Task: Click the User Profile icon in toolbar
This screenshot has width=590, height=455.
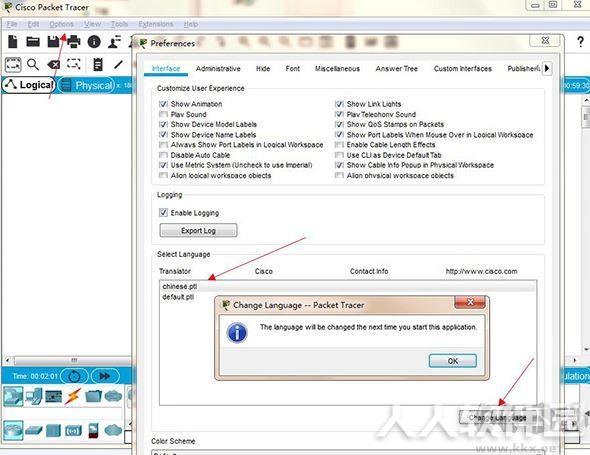Action: [114, 41]
